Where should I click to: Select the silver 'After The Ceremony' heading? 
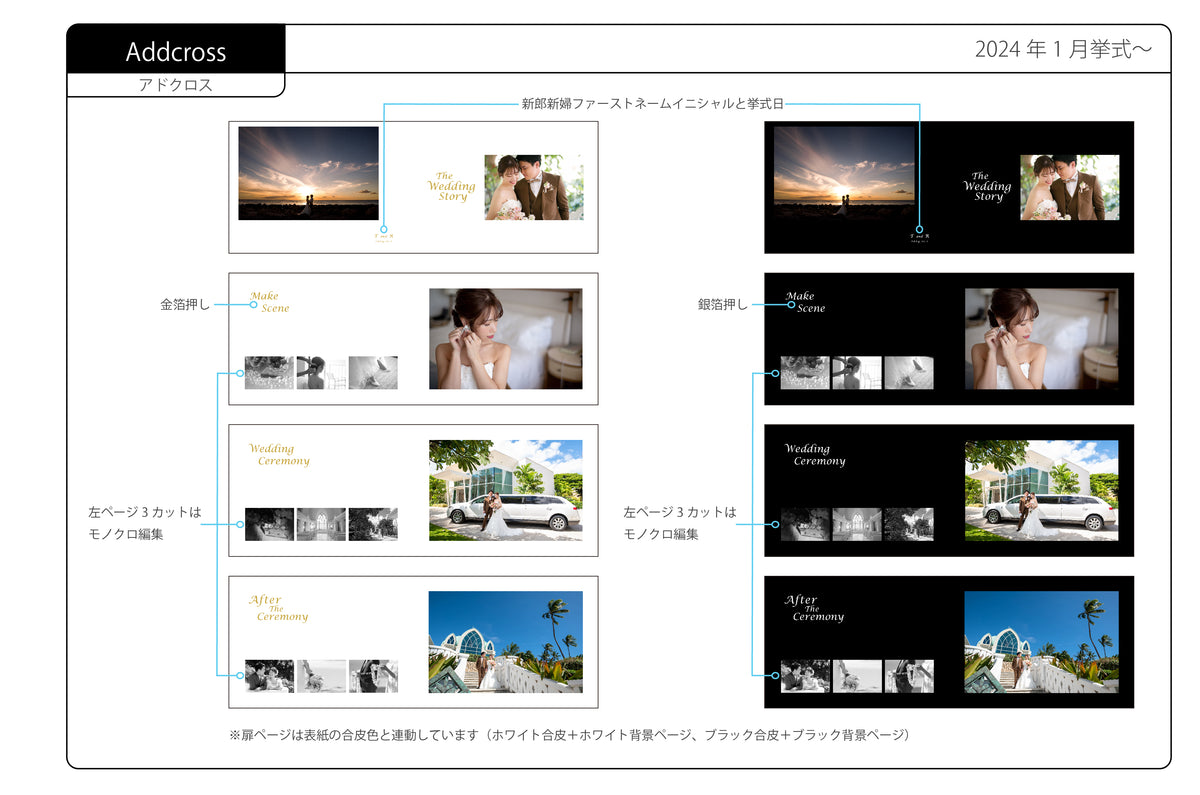coord(814,608)
